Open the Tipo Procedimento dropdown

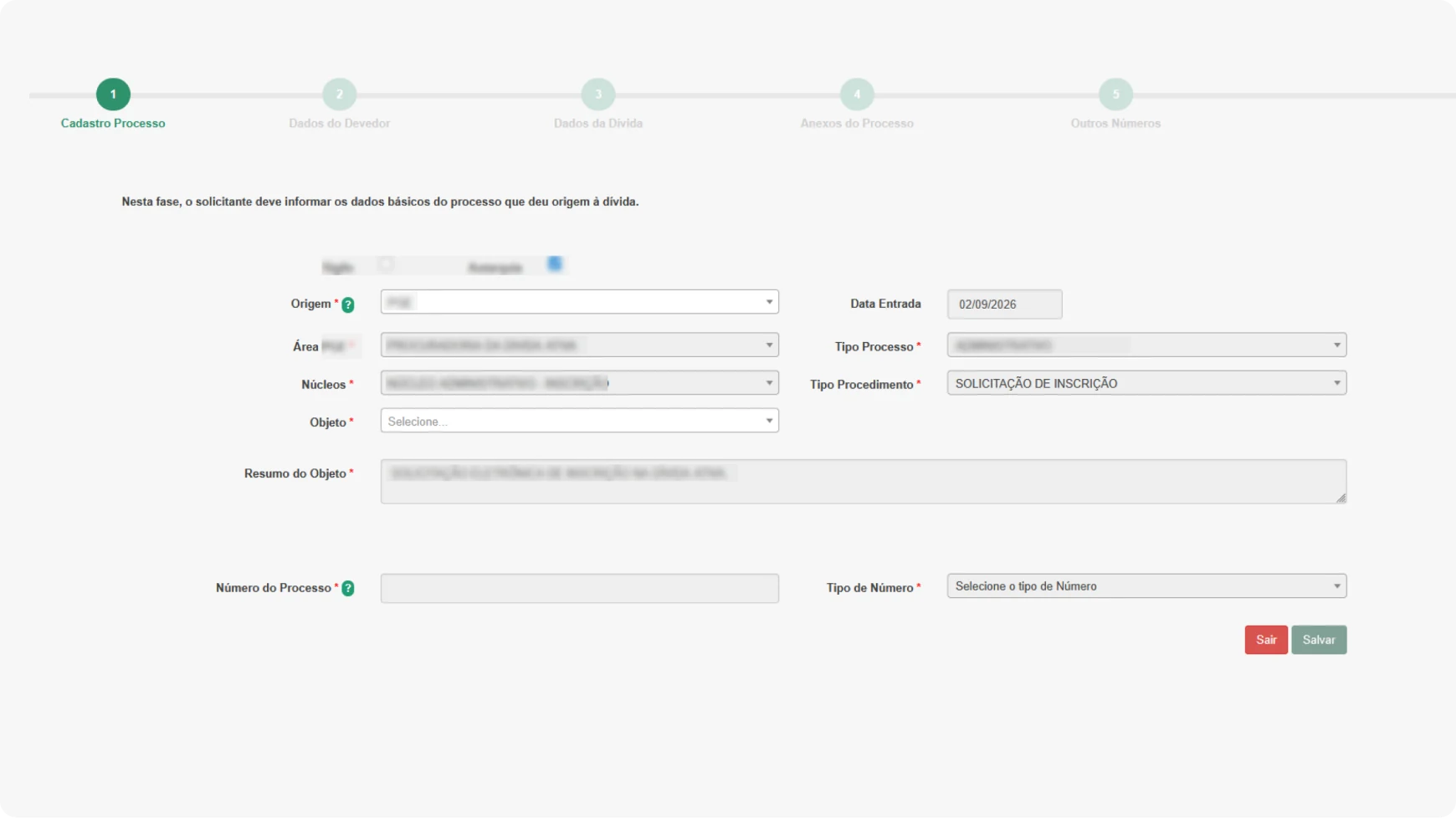point(1146,383)
